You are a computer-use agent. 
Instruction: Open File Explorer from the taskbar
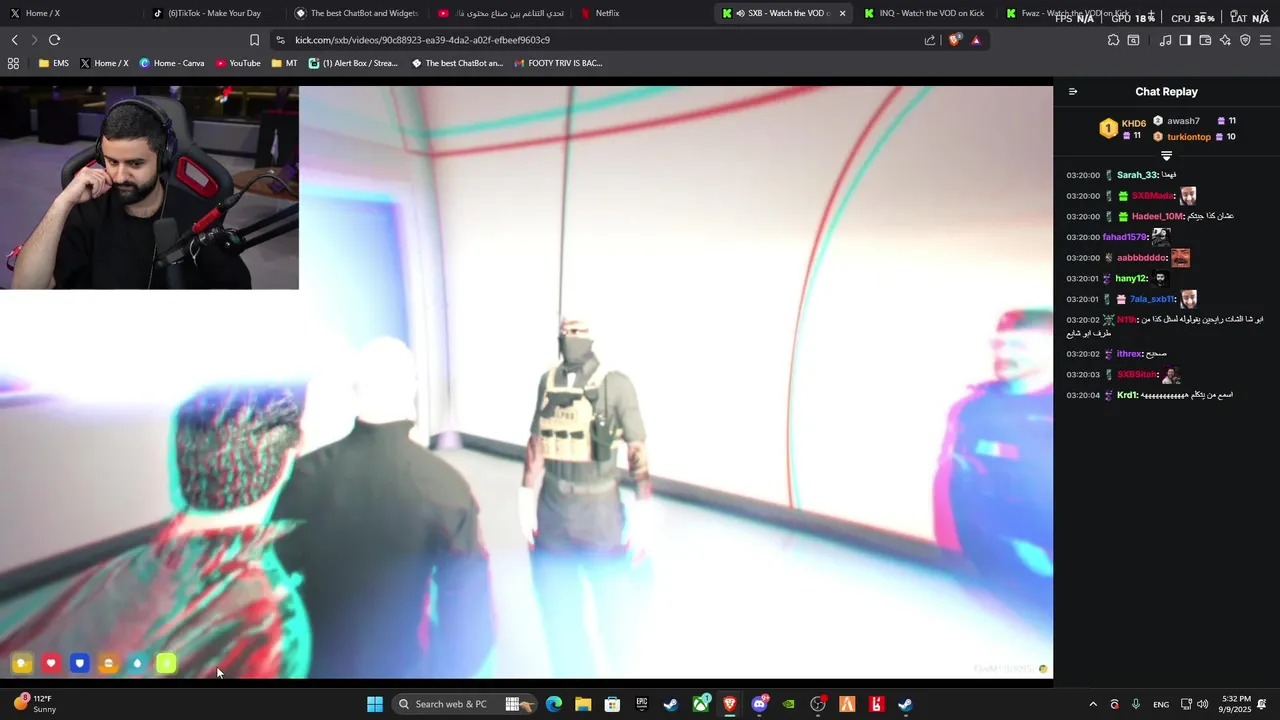[x=583, y=704]
